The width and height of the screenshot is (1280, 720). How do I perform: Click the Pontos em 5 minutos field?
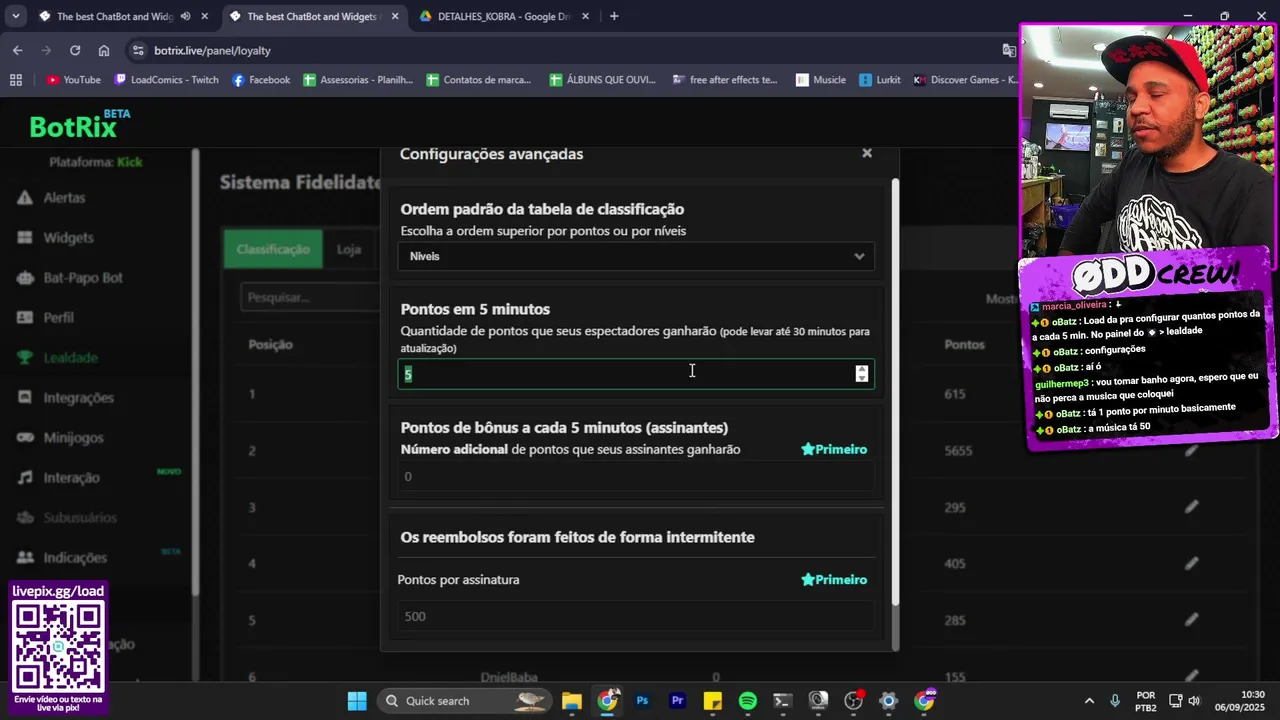point(636,373)
